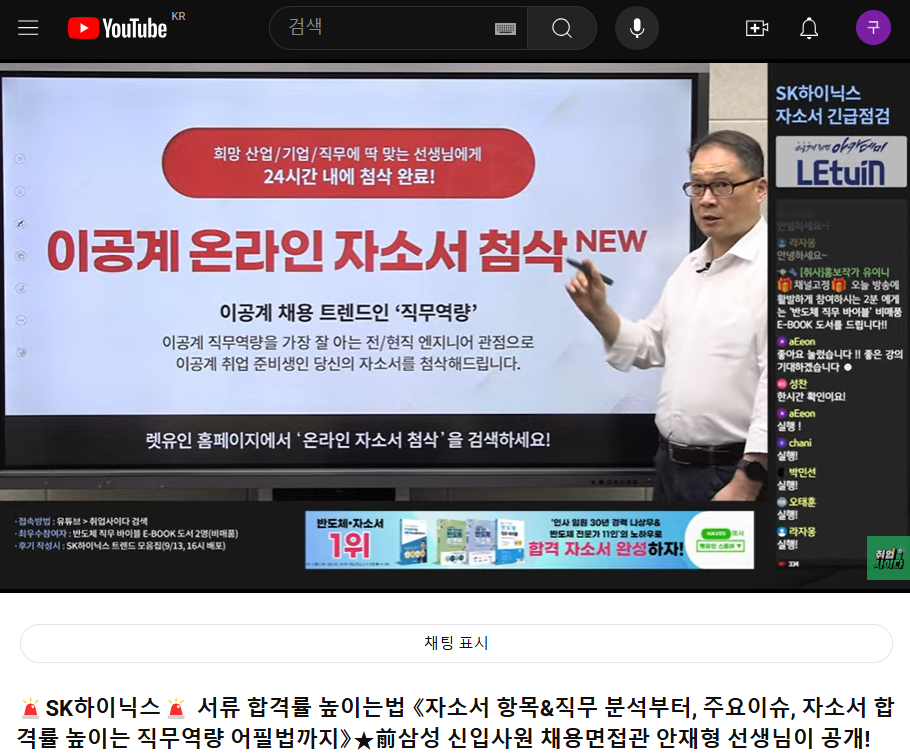Open the hamburger guide menu
Image resolution: width=910 pixels, height=756 pixels.
pos(28,28)
